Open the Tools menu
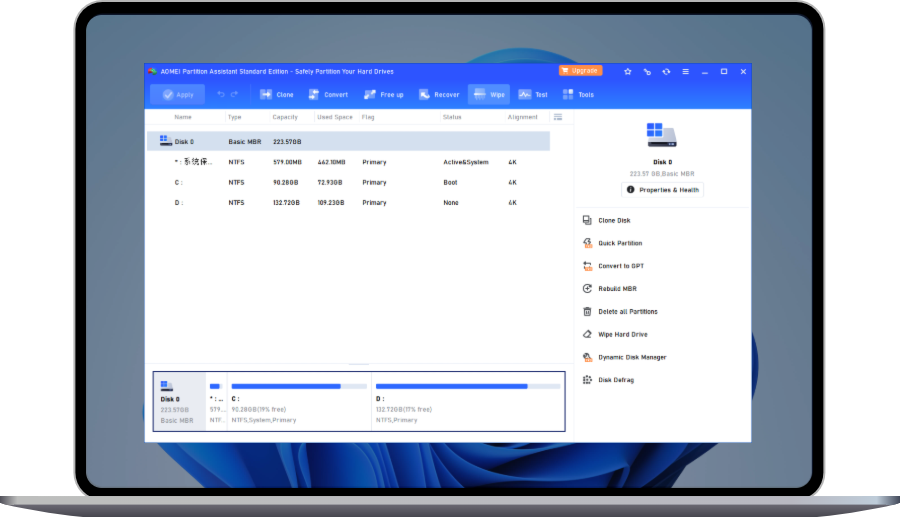The image size is (900, 517). tap(578, 95)
